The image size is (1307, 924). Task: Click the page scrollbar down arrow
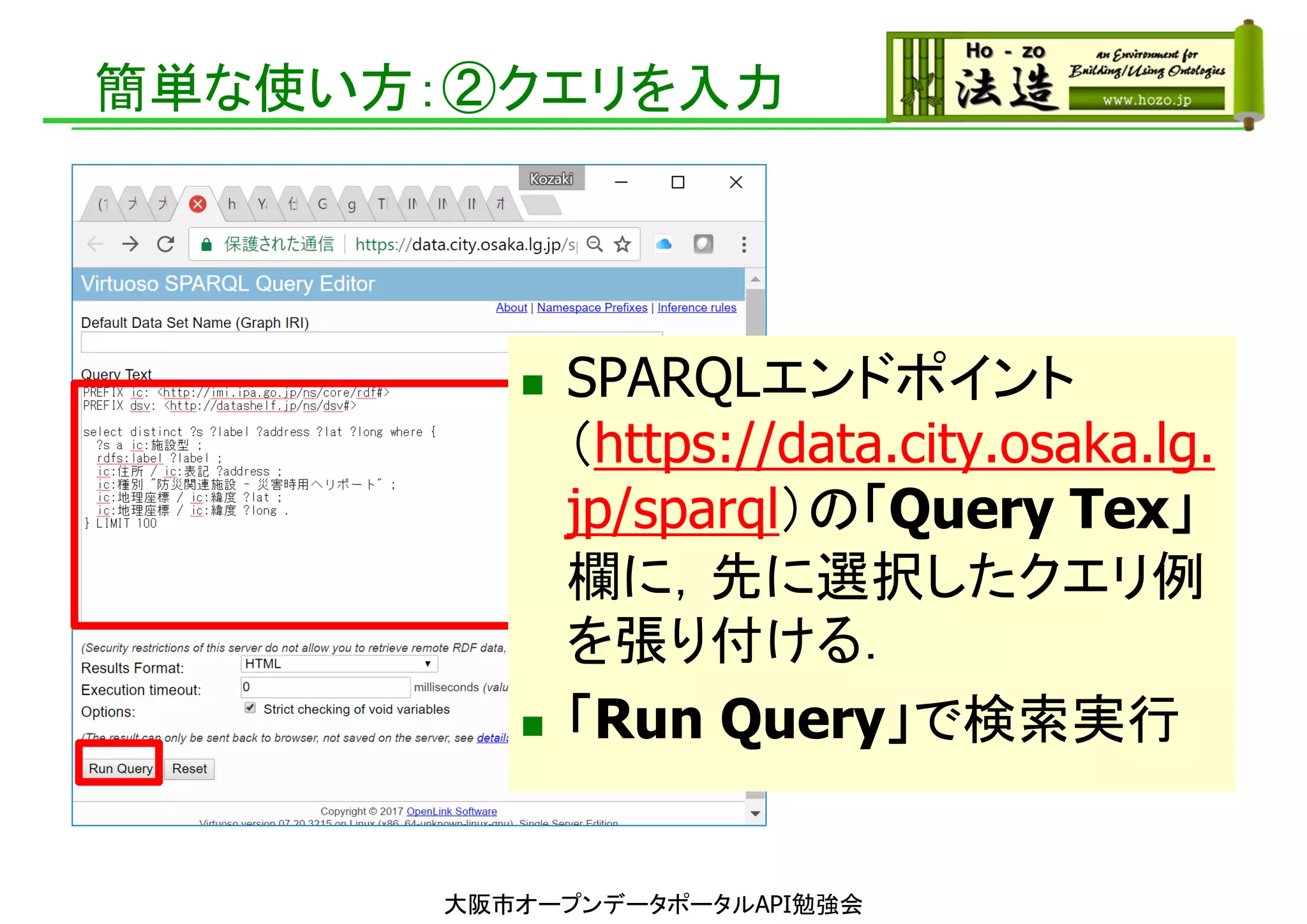(756, 813)
